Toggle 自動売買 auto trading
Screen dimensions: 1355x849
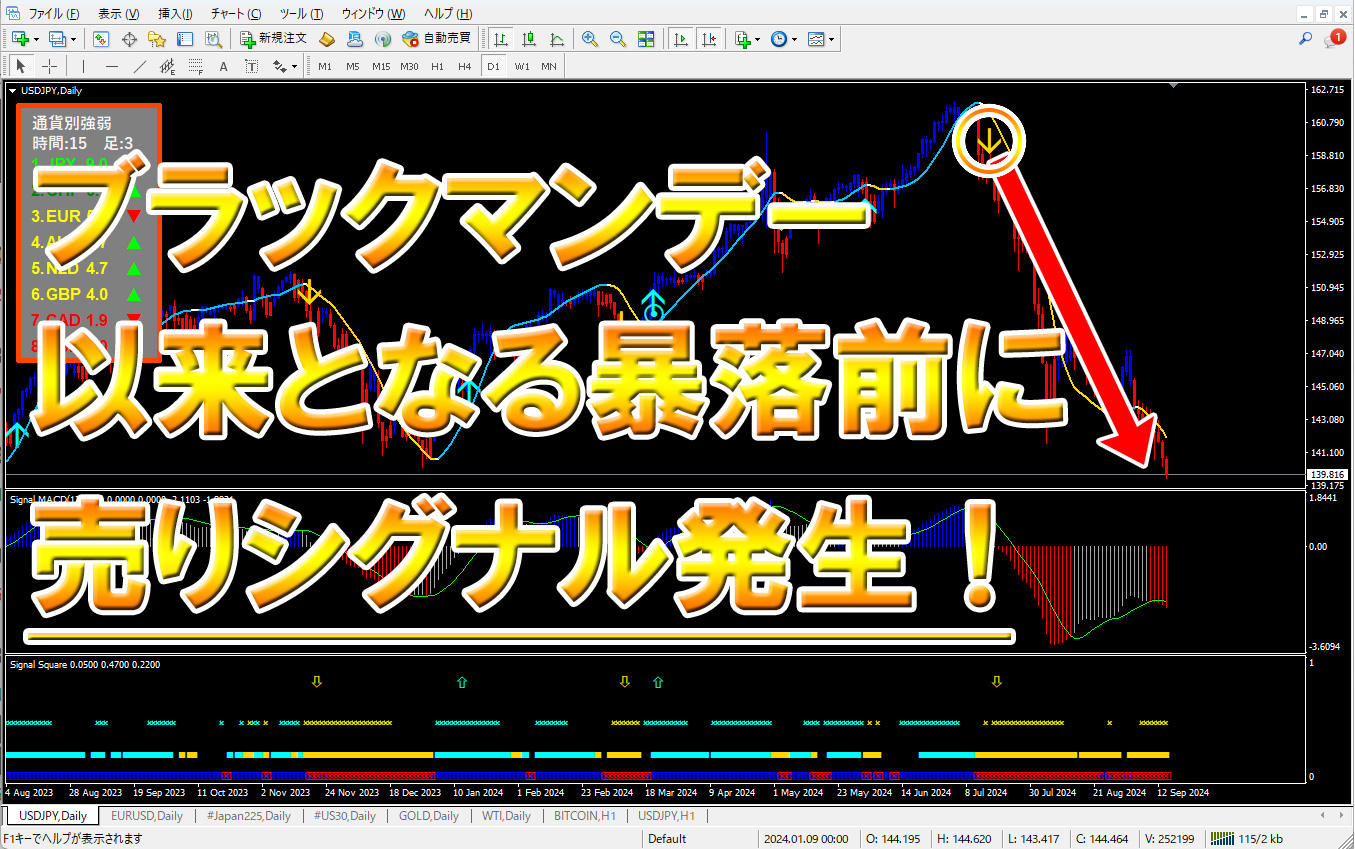pyautogui.click(x=436, y=39)
